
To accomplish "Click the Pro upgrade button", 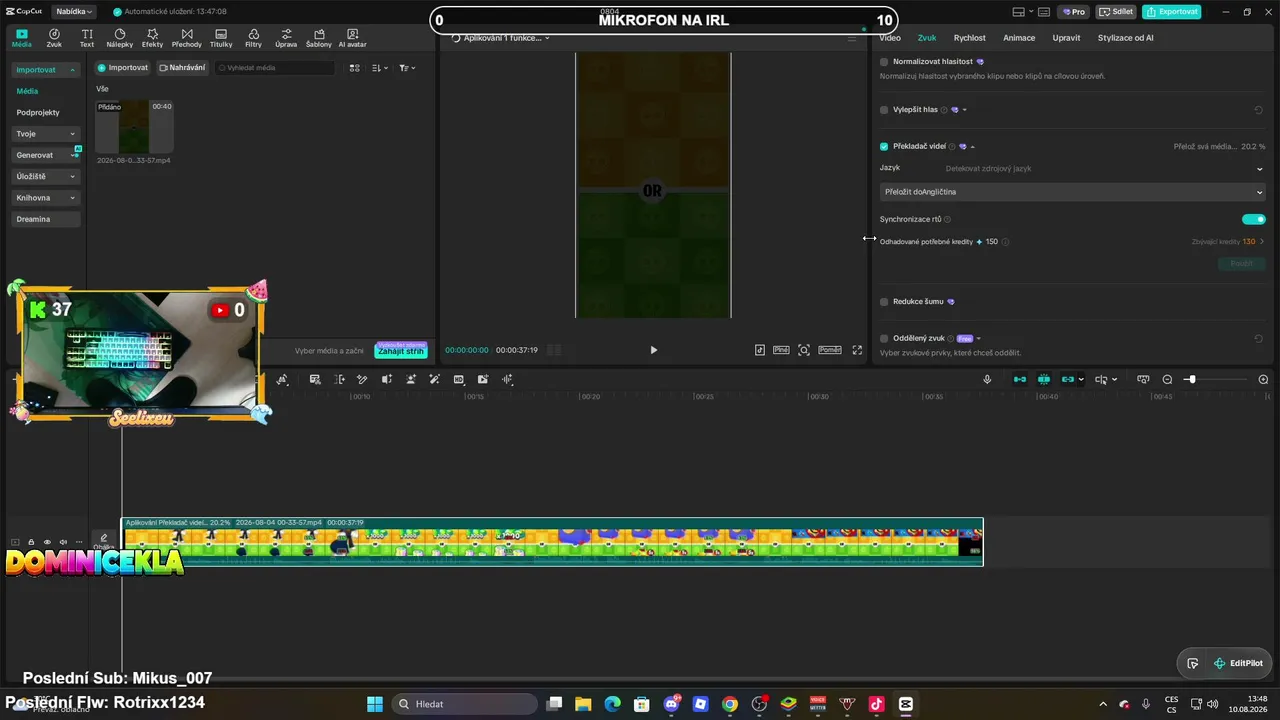I will pyautogui.click(x=1074, y=12).
